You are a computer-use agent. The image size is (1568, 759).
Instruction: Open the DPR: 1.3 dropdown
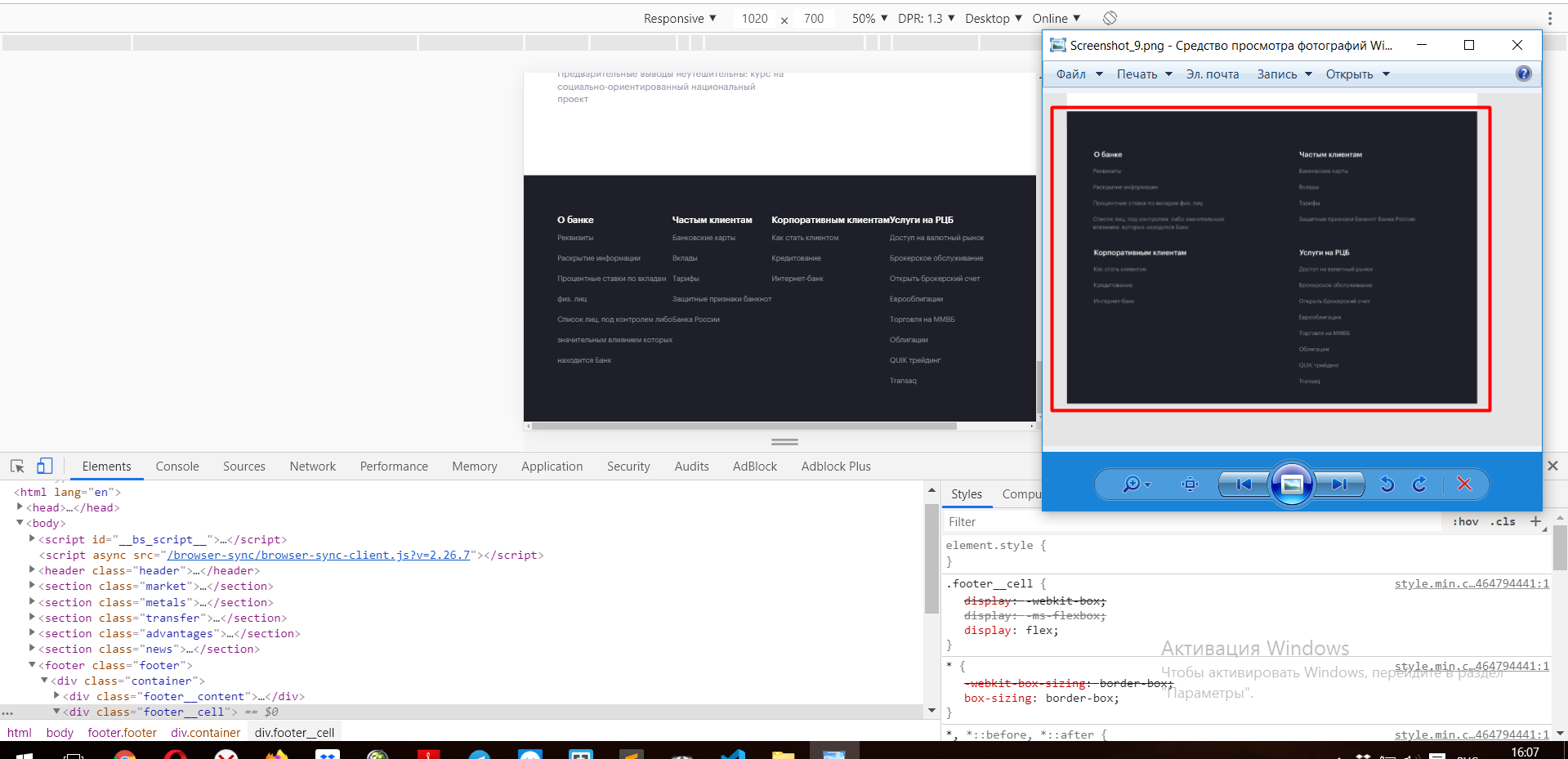(926, 18)
